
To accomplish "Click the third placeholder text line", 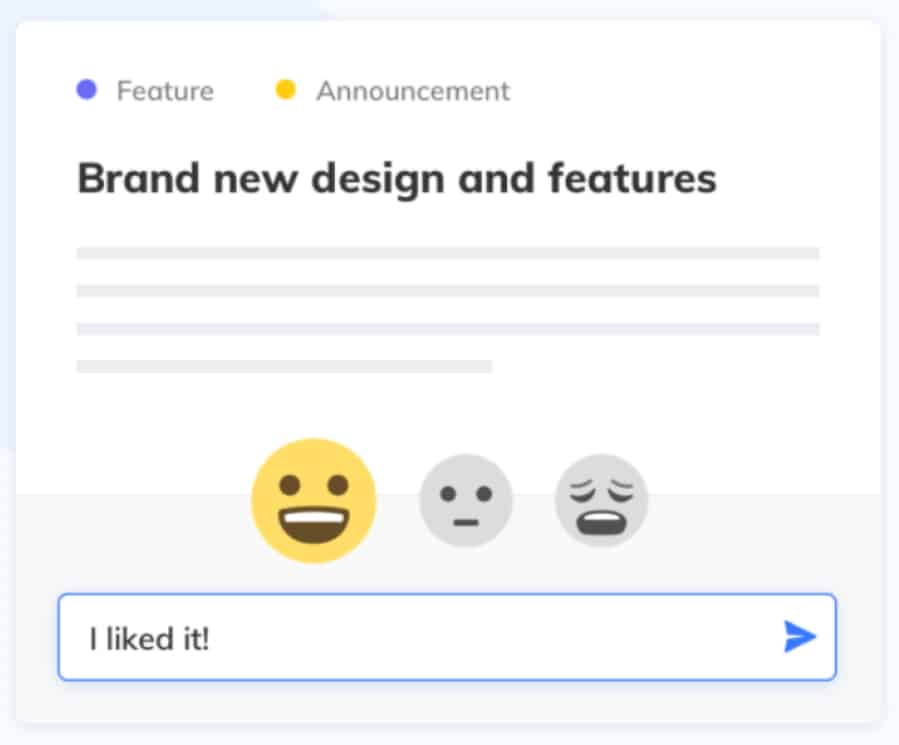I will (448, 329).
